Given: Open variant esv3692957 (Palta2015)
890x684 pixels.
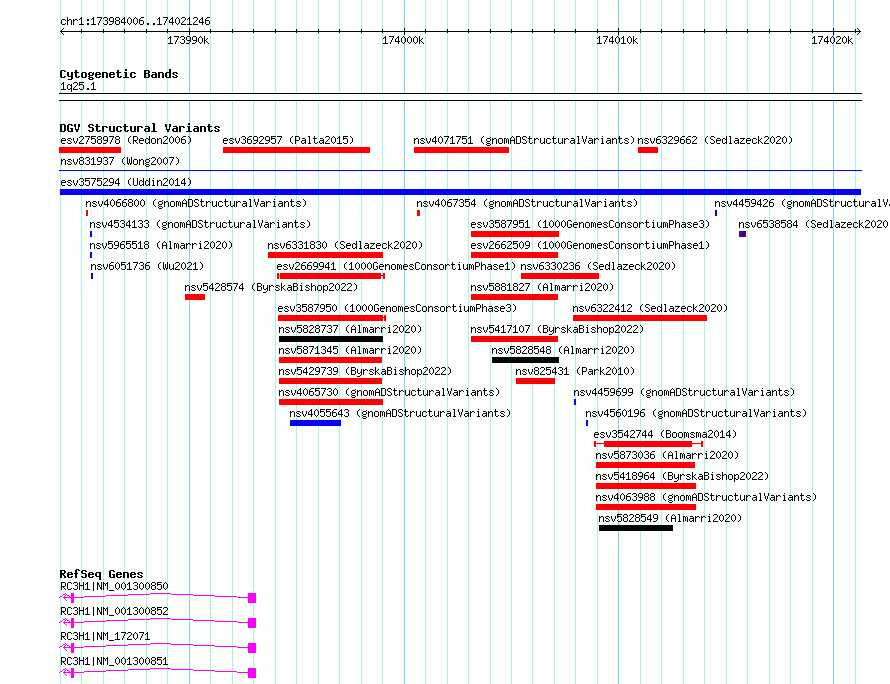Looking at the screenshot, I should [288, 140].
